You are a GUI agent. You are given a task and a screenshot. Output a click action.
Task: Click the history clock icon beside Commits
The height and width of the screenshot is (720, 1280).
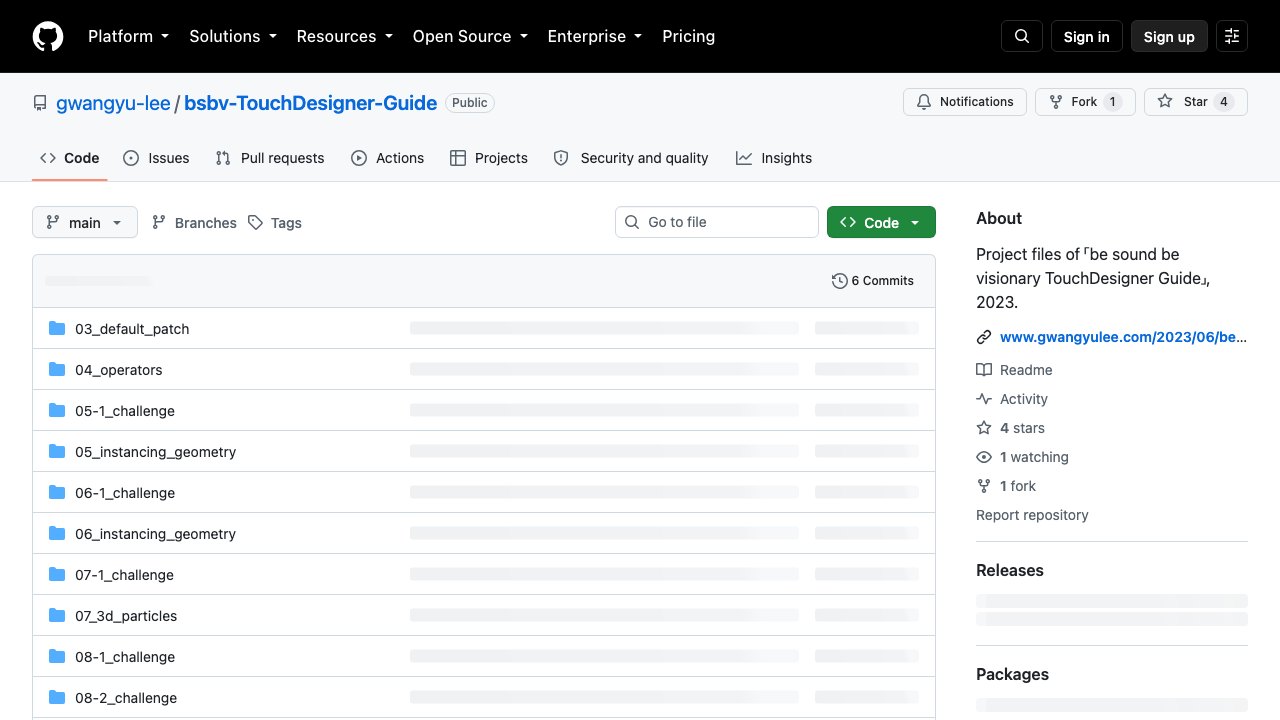tap(840, 281)
